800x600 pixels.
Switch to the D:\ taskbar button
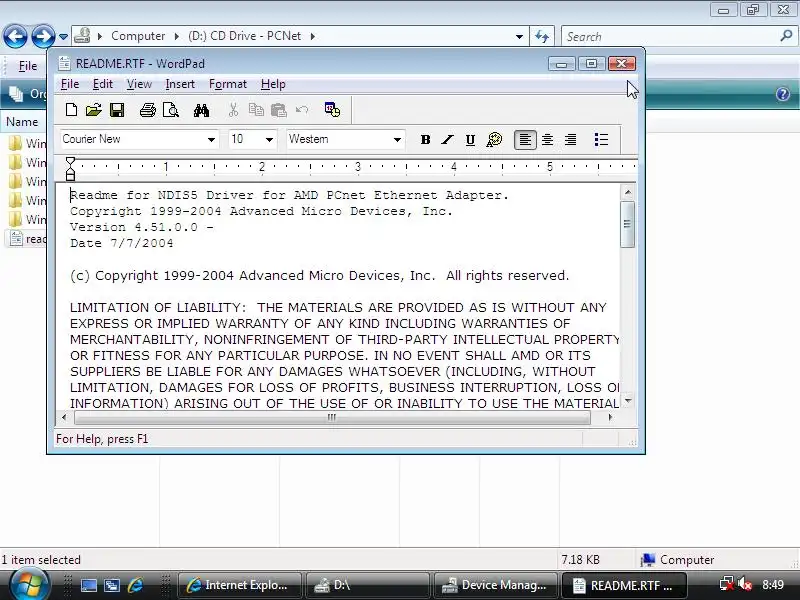367,585
